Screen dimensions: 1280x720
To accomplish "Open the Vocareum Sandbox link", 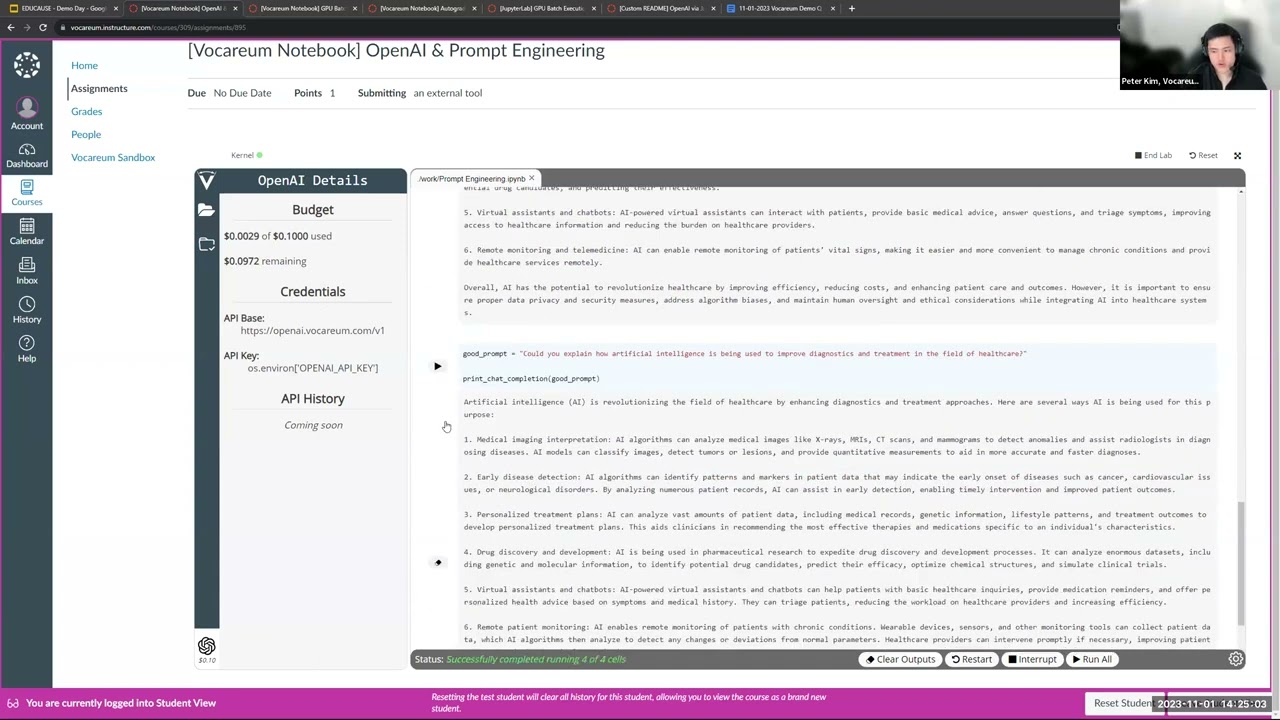I will [113, 157].
